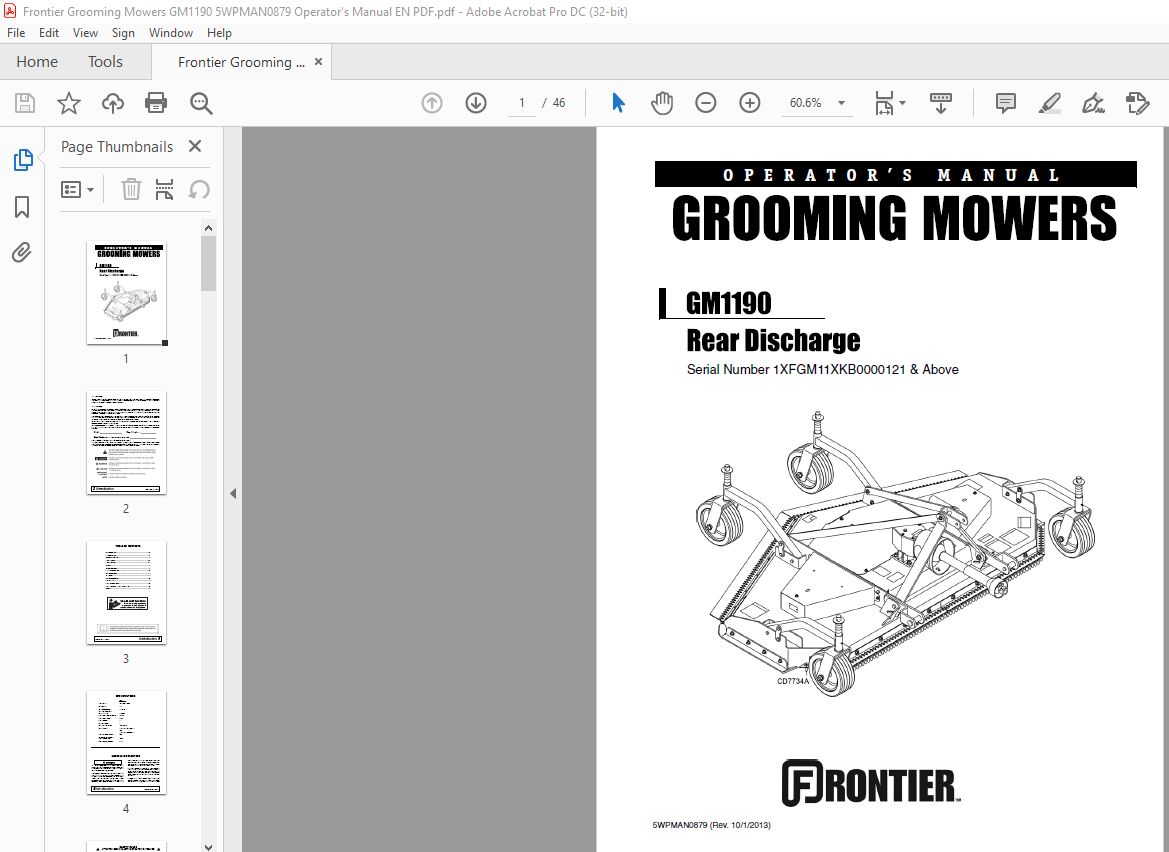1169x852 pixels.
Task: Click the insert pages icon in thumbnails panel
Action: tap(164, 189)
